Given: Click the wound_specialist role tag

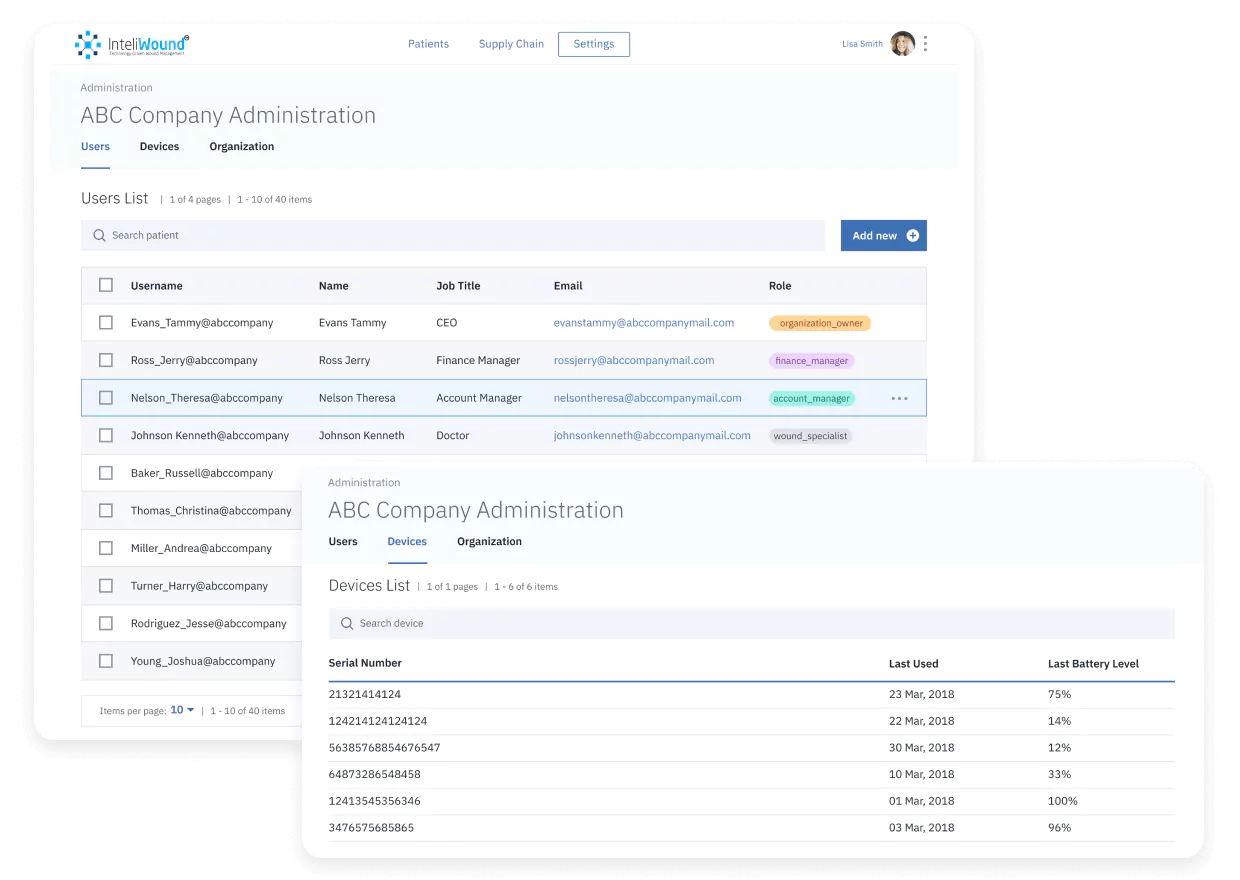Looking at the screenshot, I should click(x=811, y=436).
